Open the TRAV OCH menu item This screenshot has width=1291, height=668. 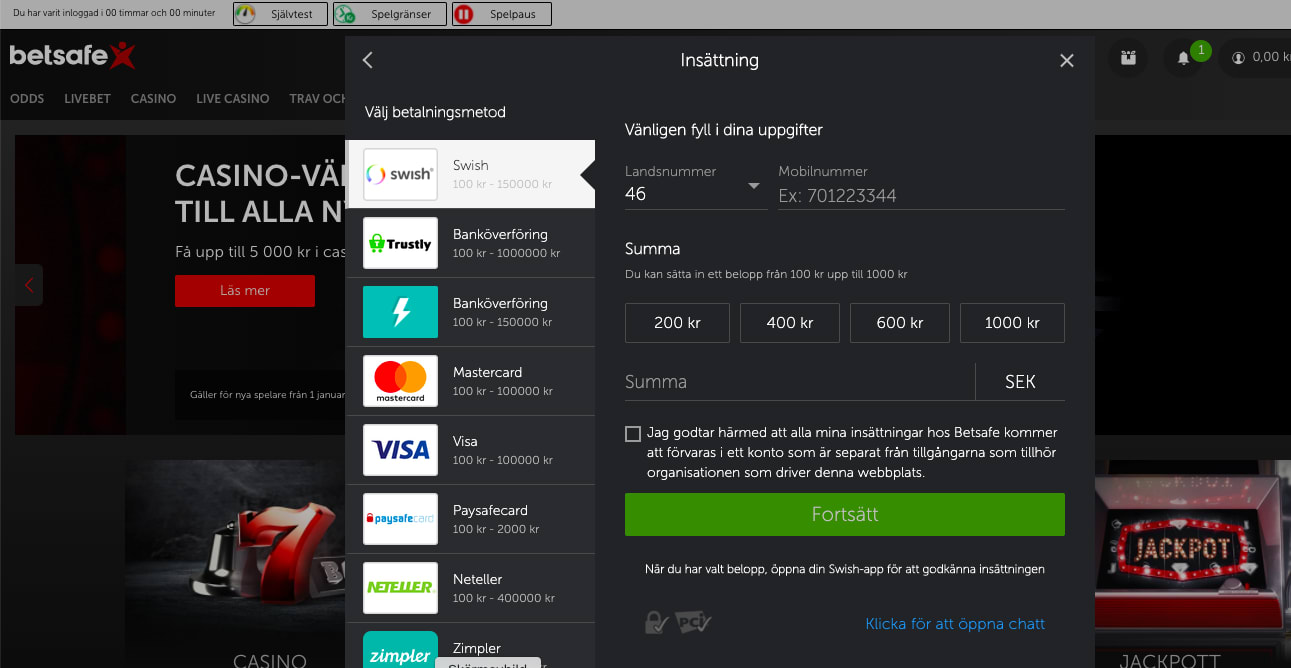coord(318,99)
